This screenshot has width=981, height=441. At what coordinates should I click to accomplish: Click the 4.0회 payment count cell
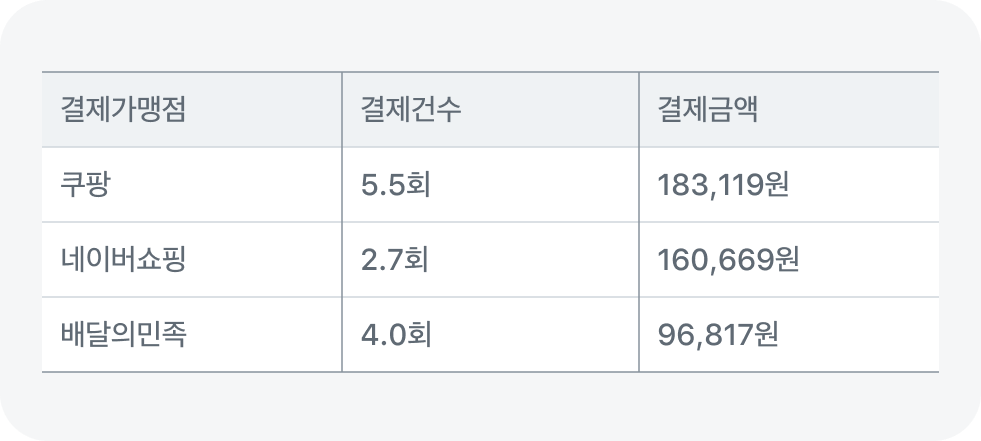tap(396, 335)
